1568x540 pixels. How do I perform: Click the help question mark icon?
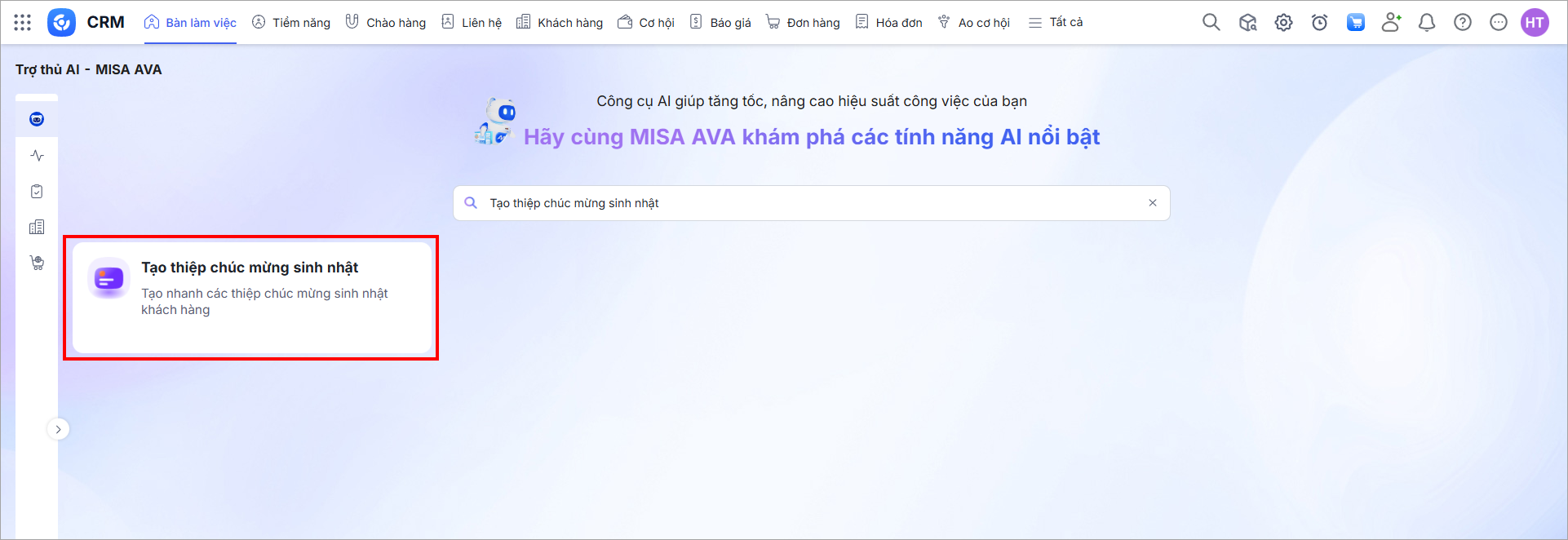pos(1463,22)
